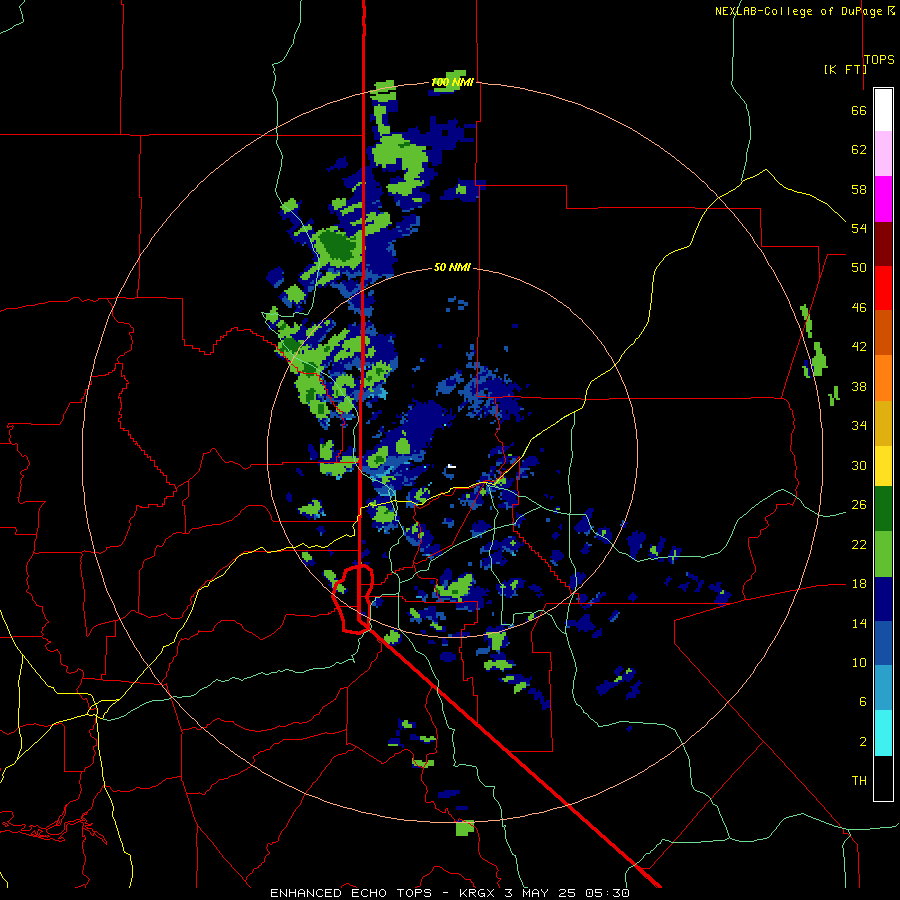Click the '50 NMI' range ring label
Image resolution: width=900 pixels, height=900 pixels.
pyautogui.click(x=452, y=267)
